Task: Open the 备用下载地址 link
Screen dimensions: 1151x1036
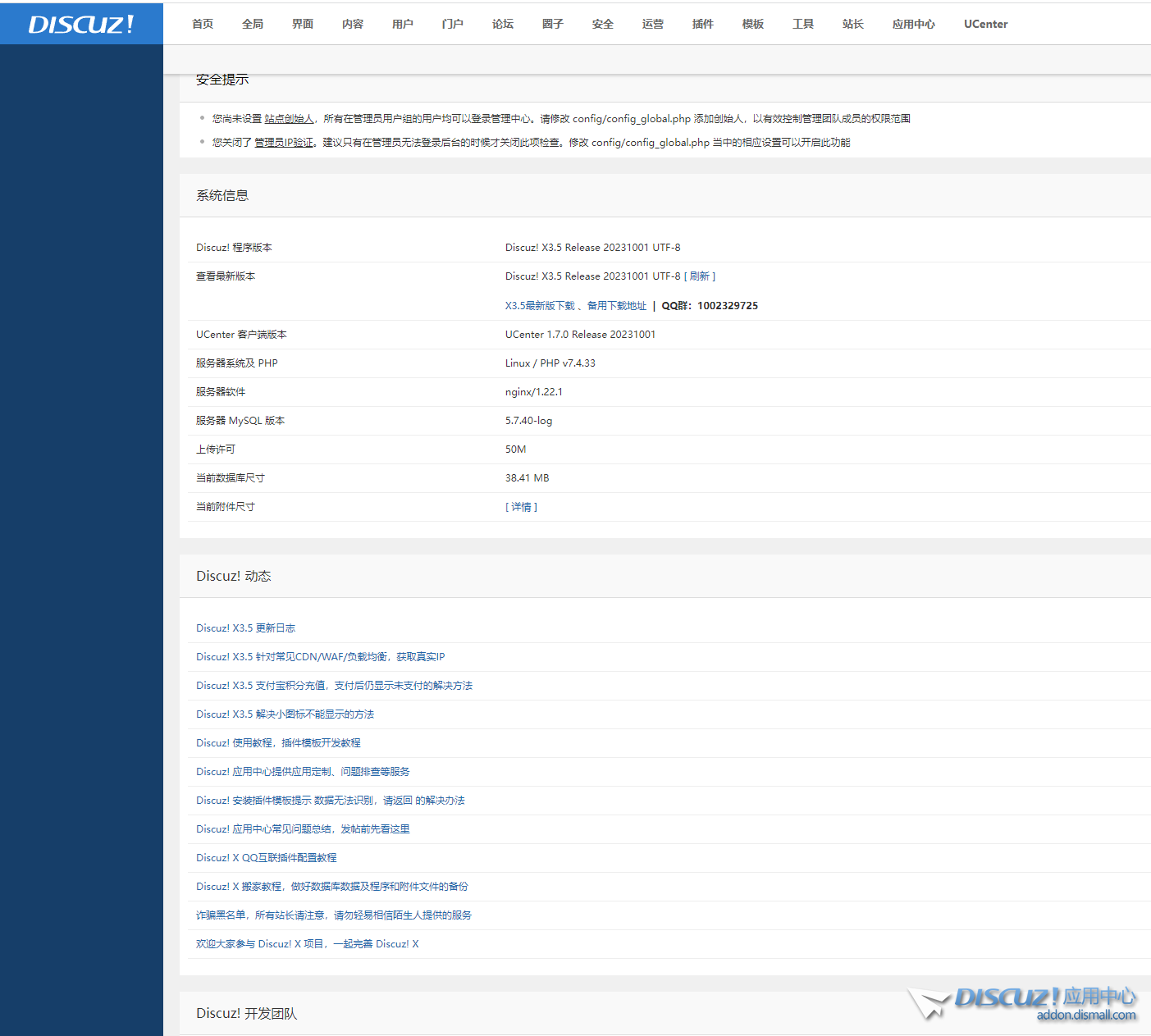Action: point(617,306)
